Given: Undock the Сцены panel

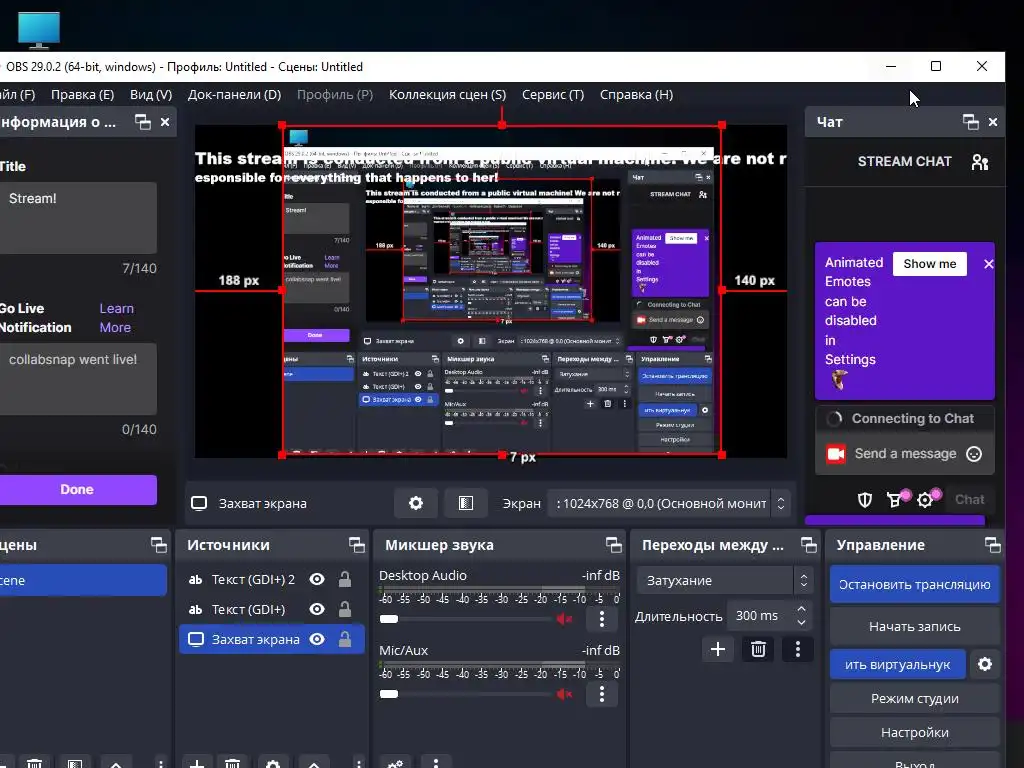Looking at the screenshot, I should click(159, 545).
